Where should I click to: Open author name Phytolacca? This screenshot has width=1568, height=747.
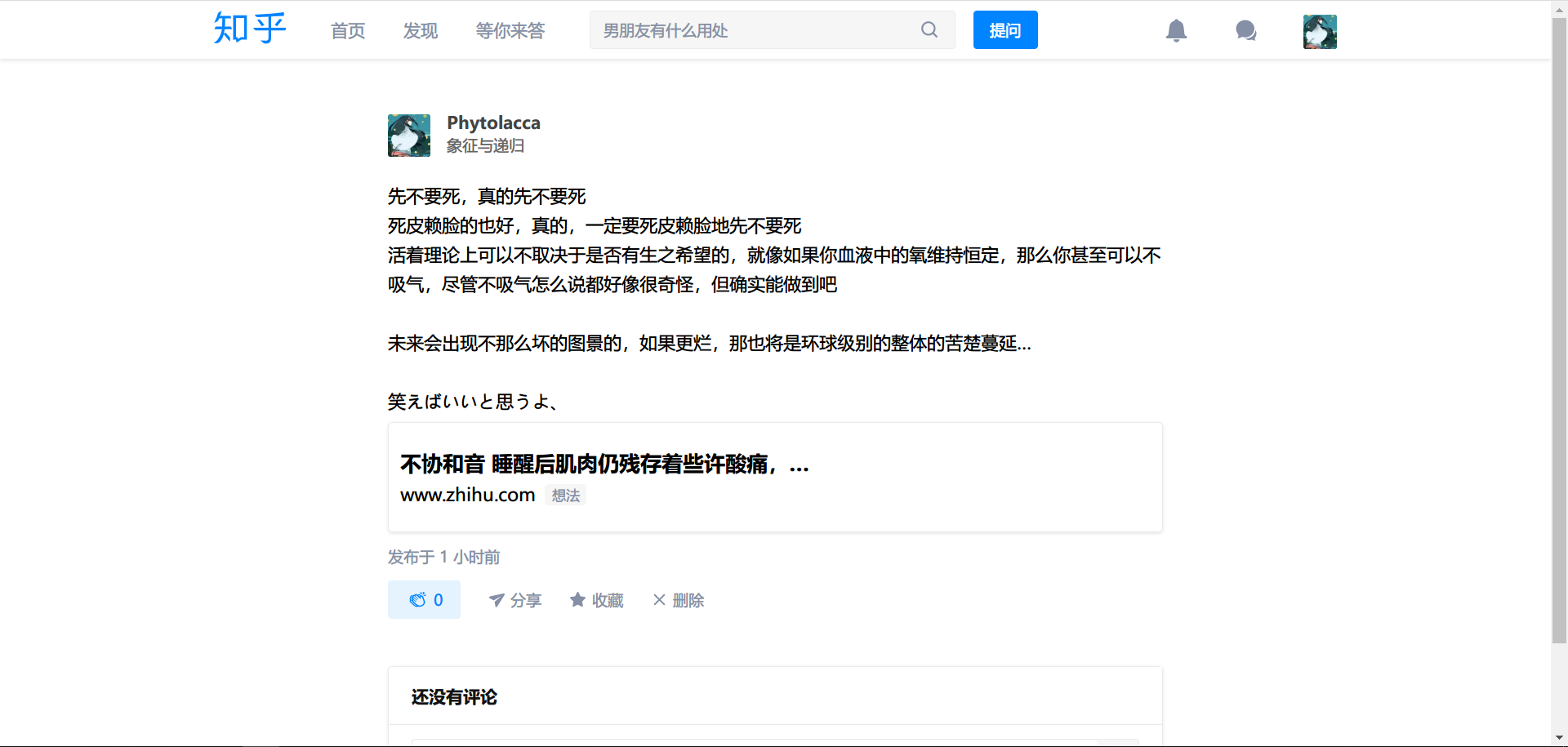[x=493, y=122]
